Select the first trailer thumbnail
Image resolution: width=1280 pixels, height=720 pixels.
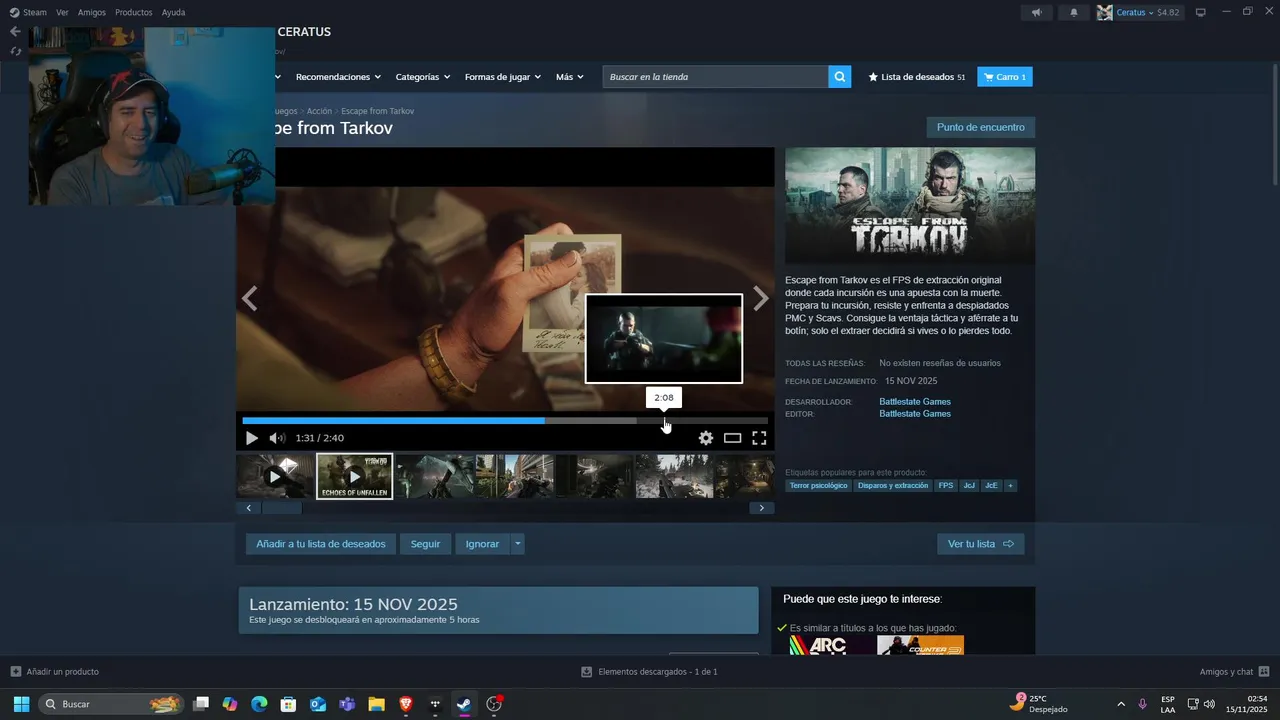pyautogui.click(x=275, y=476)
